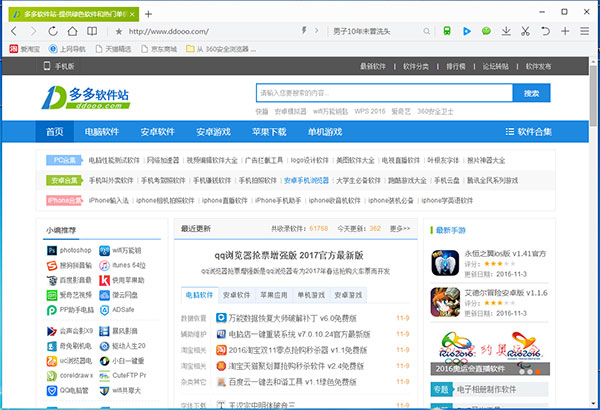Click the 艾德尔冒险 game thumbnail
600x410 pixels.
(x=445, y=302)
